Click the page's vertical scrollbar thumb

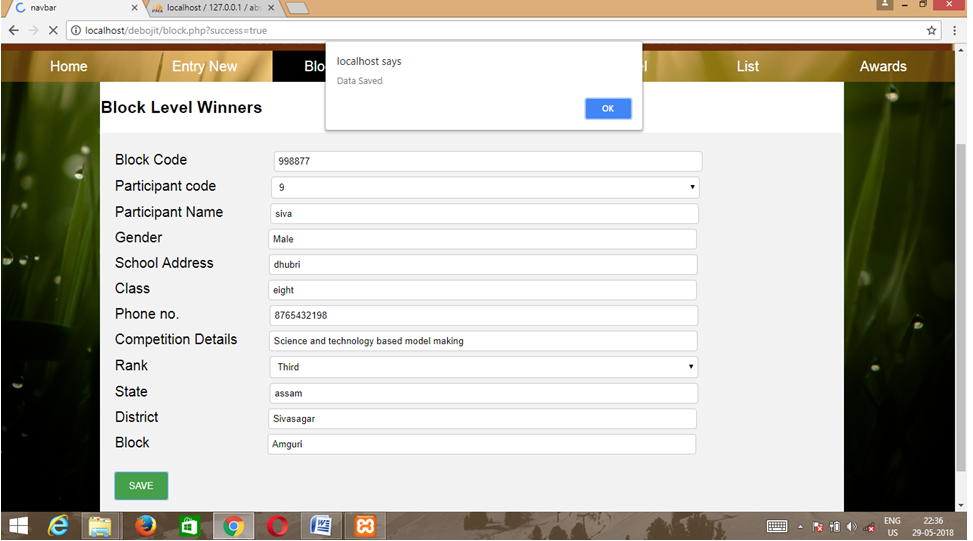click(961, 307)
